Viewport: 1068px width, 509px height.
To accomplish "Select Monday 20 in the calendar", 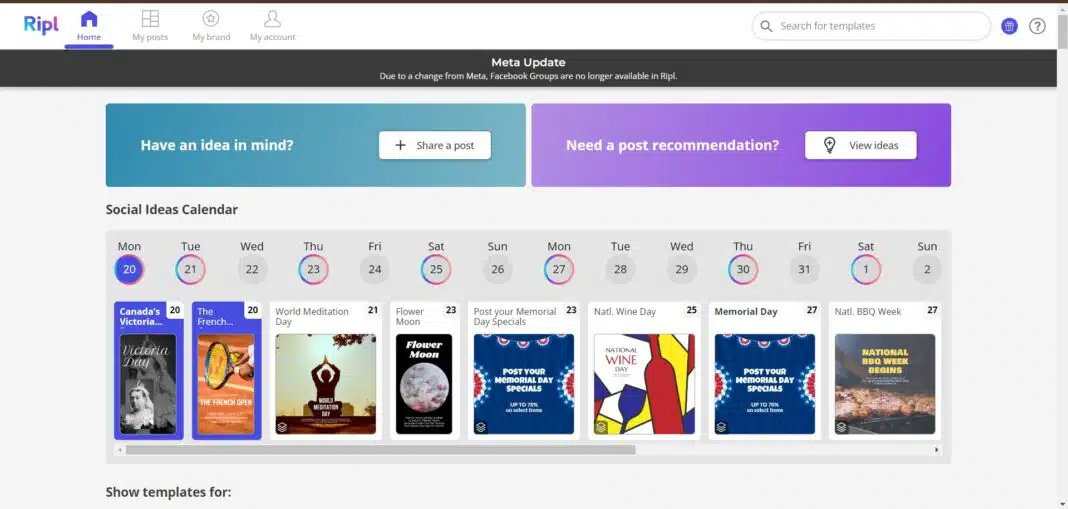I will point(129,269).
